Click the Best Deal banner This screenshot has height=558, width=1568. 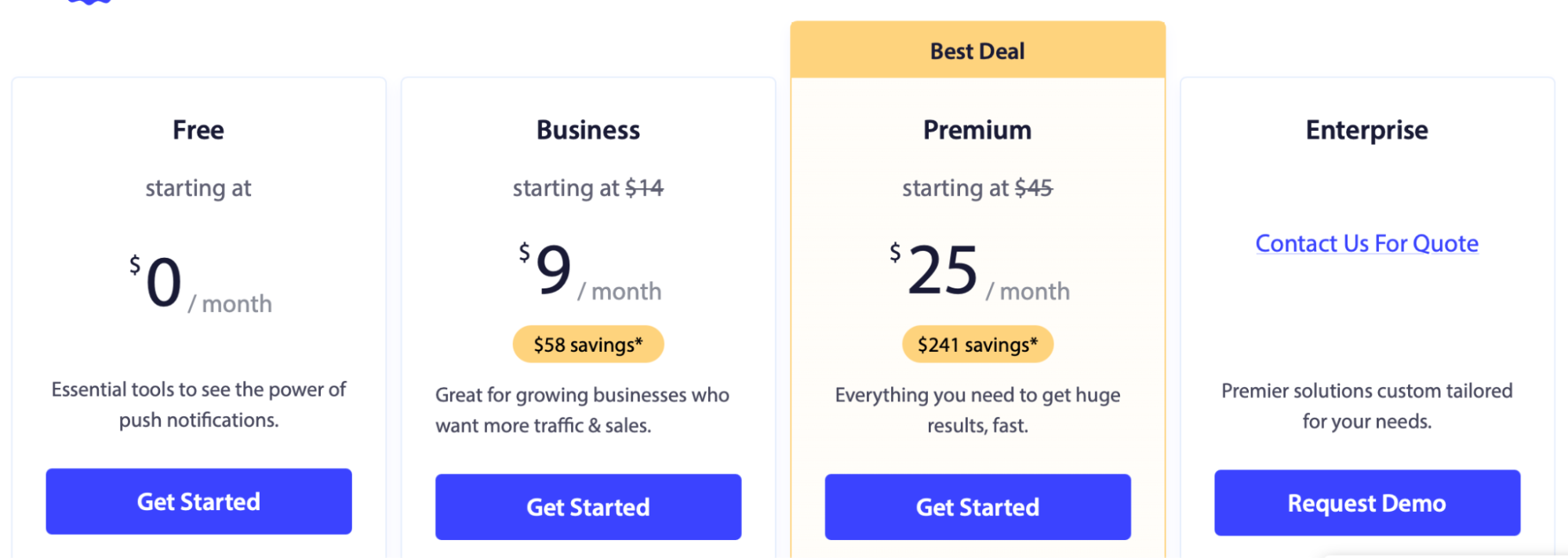tap(977, 50)
